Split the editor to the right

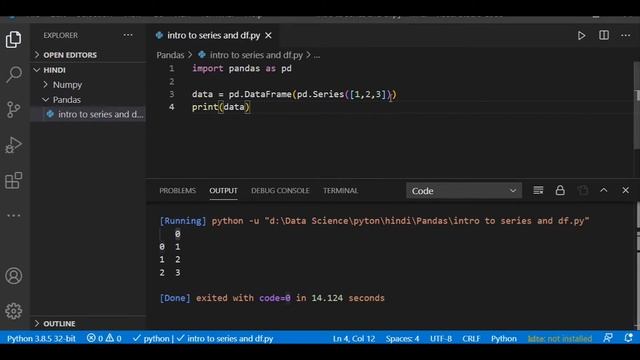[x=604, y=36]
